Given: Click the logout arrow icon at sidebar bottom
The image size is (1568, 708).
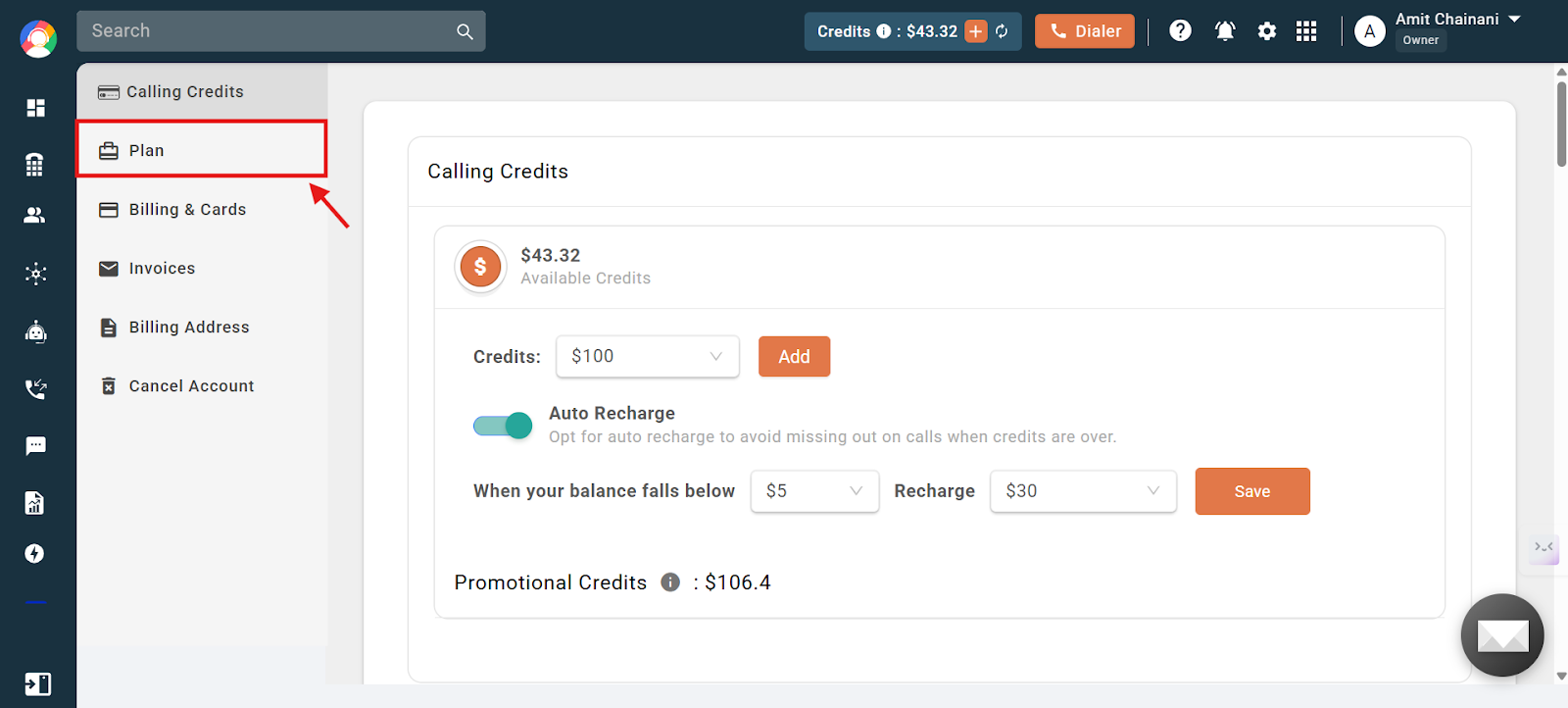Looking at the screenshot, I should [37, 683].
